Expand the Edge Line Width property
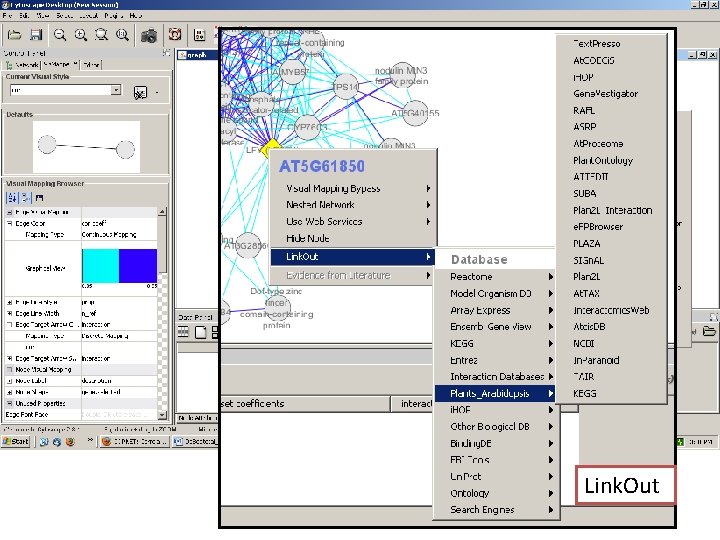Screen dimensions: 720x540 [x=10, y=314]
